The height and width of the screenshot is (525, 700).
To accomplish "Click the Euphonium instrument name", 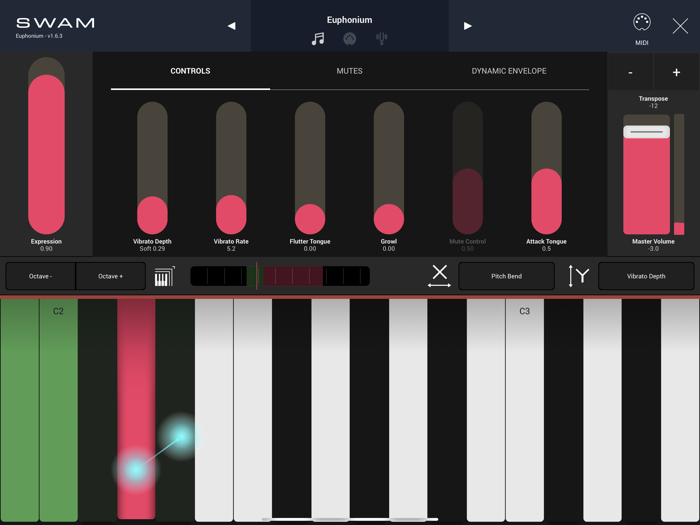I will click(x=350, y=20).
